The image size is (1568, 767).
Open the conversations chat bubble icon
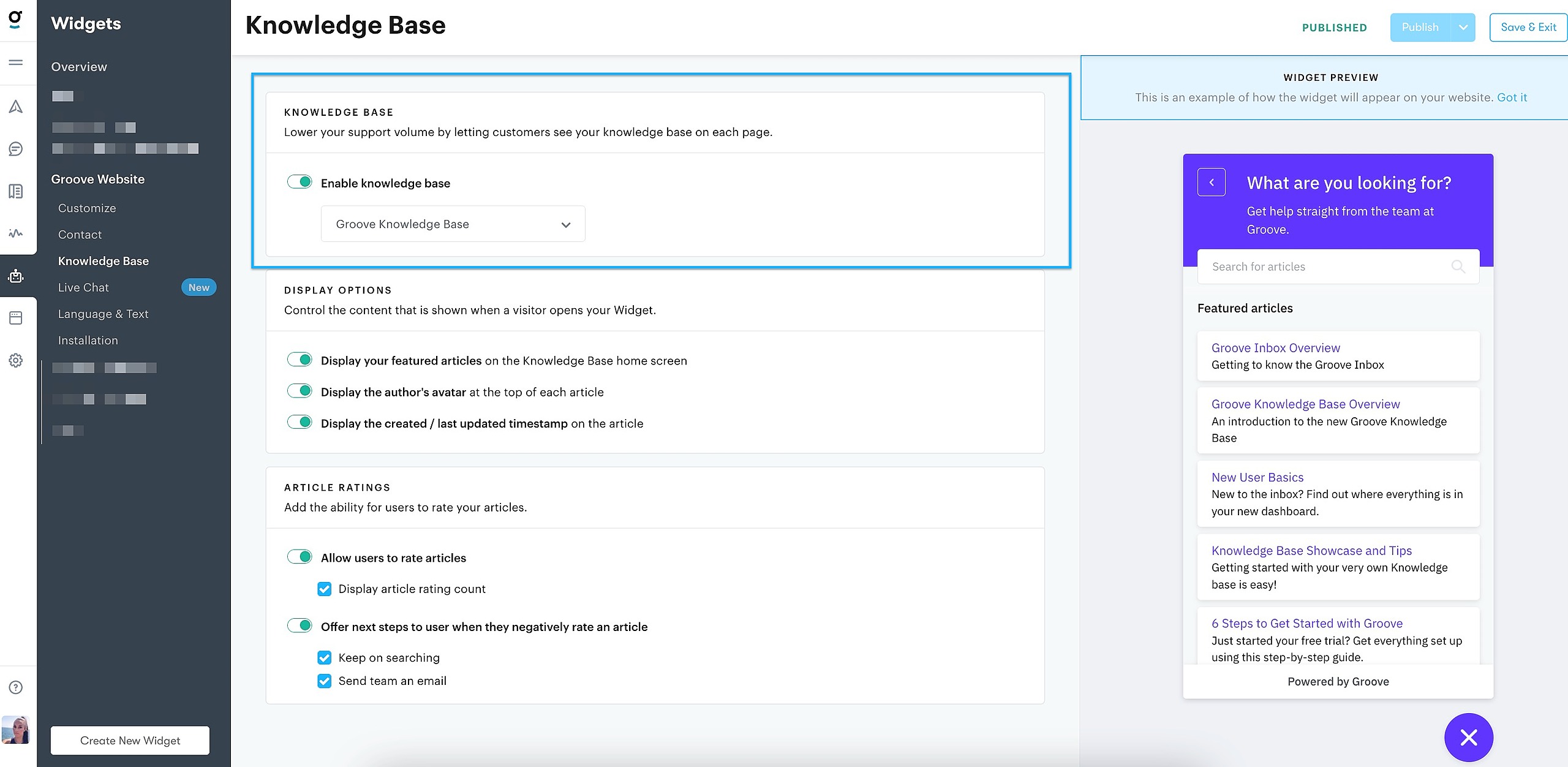pyautogui.click(x=16, y=149)
